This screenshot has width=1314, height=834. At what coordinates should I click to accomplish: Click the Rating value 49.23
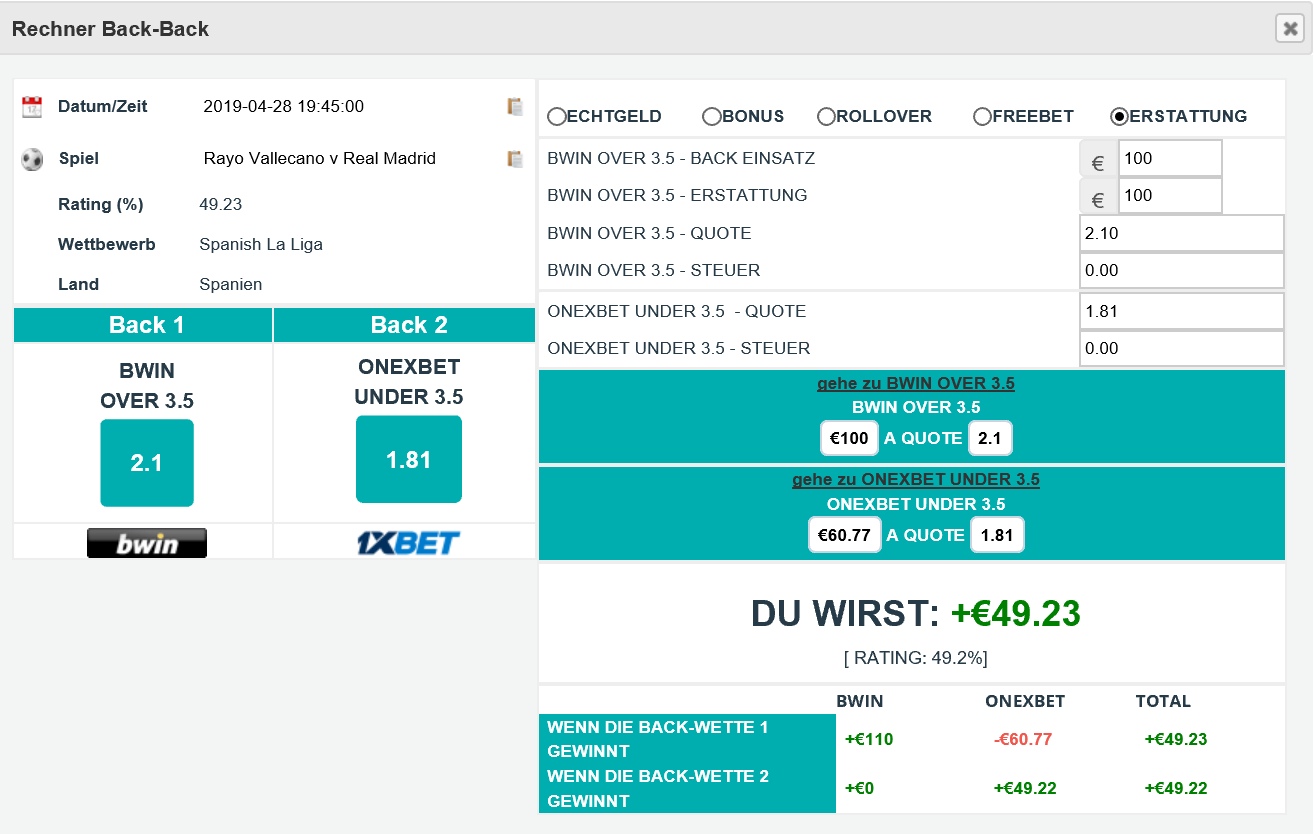pyautogui.click(x=221, y=204)
